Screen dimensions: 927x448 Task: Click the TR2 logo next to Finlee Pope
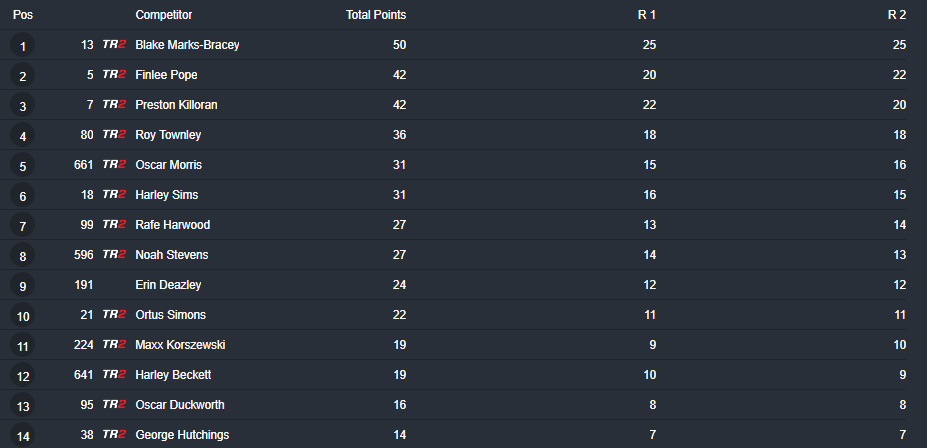pyautogui.click(x=114, y=75)
